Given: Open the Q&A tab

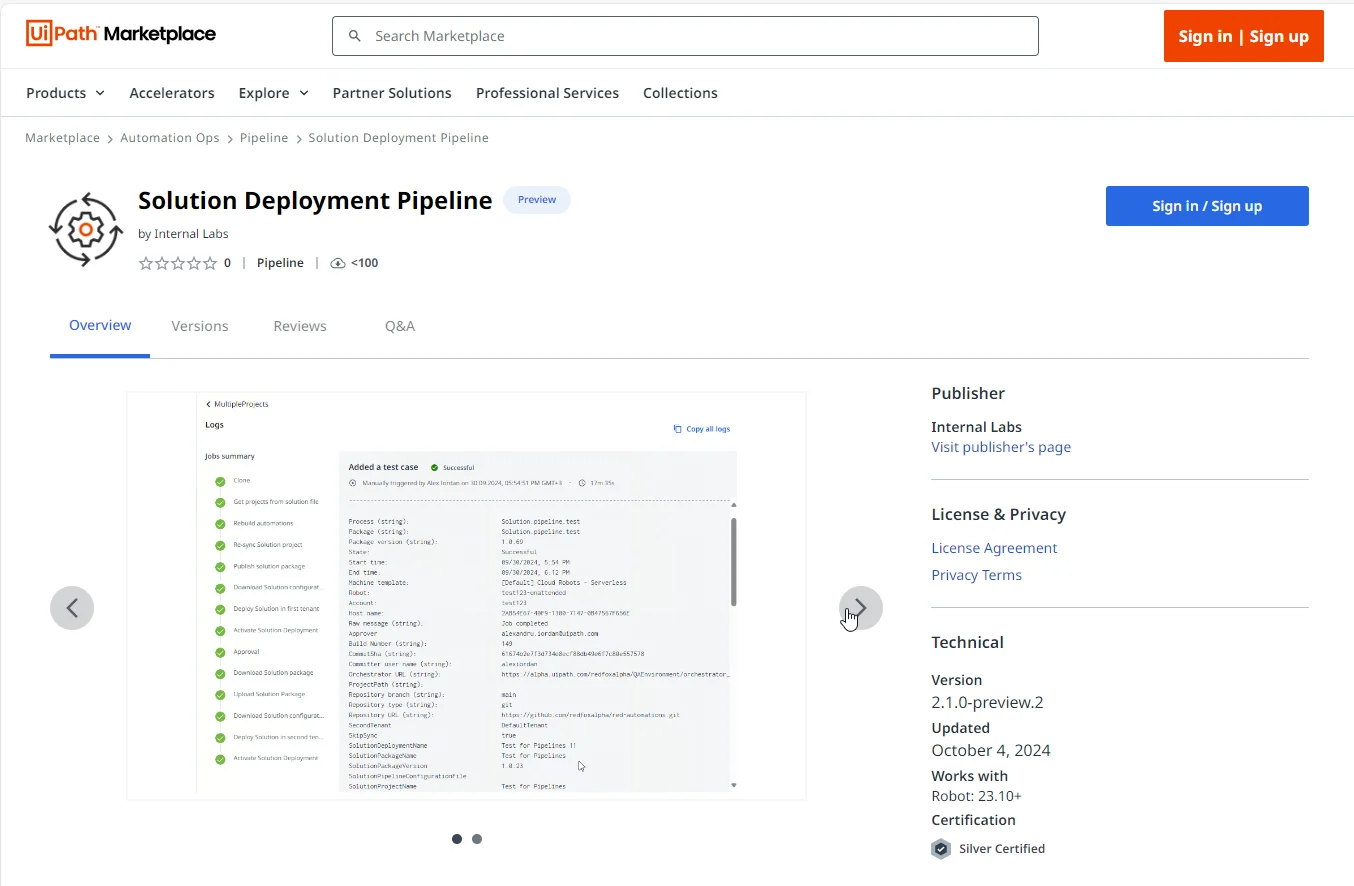Looking at the screenshot, I should click(400, 325).
